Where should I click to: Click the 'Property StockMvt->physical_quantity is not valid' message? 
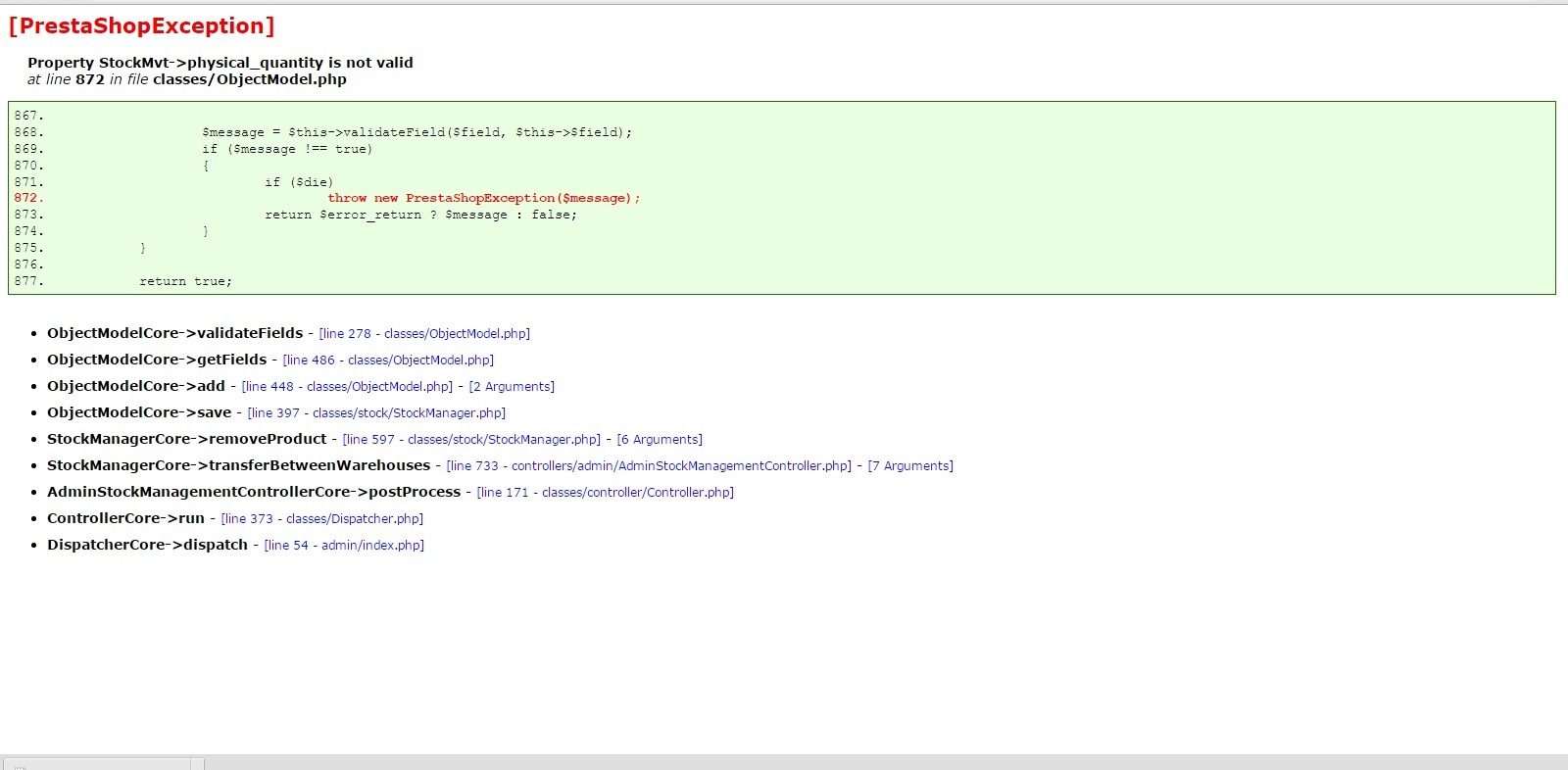point(220,63)
